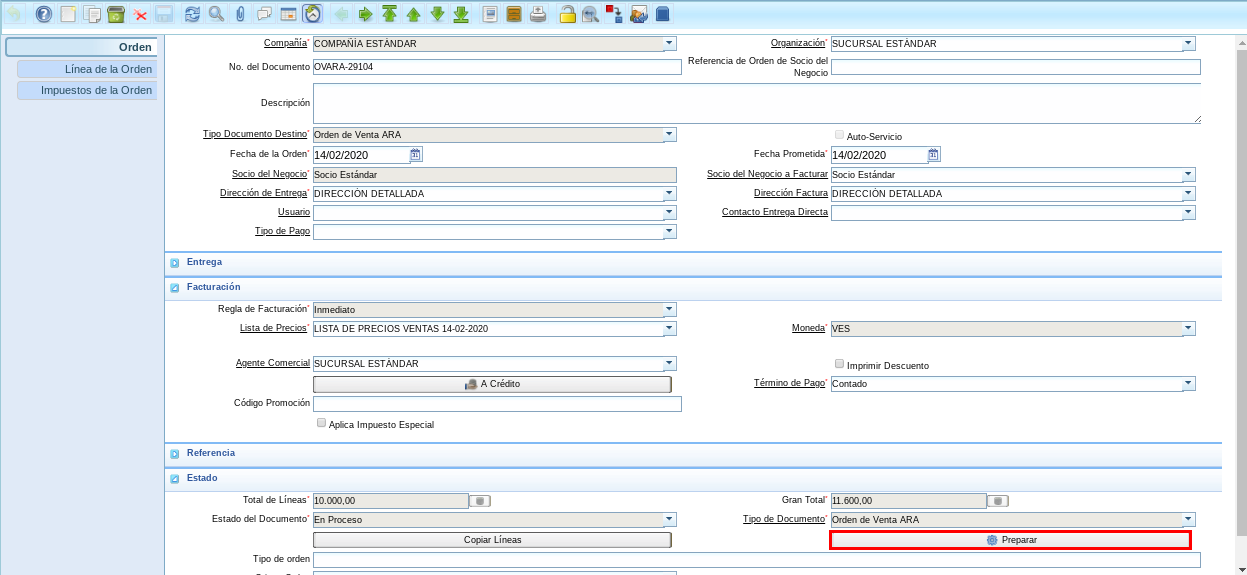Image resolution: width=1247 pixels, height=575 pixels.
Task: Open the Término de Pago dropdown
Action: coord(1188,384)
